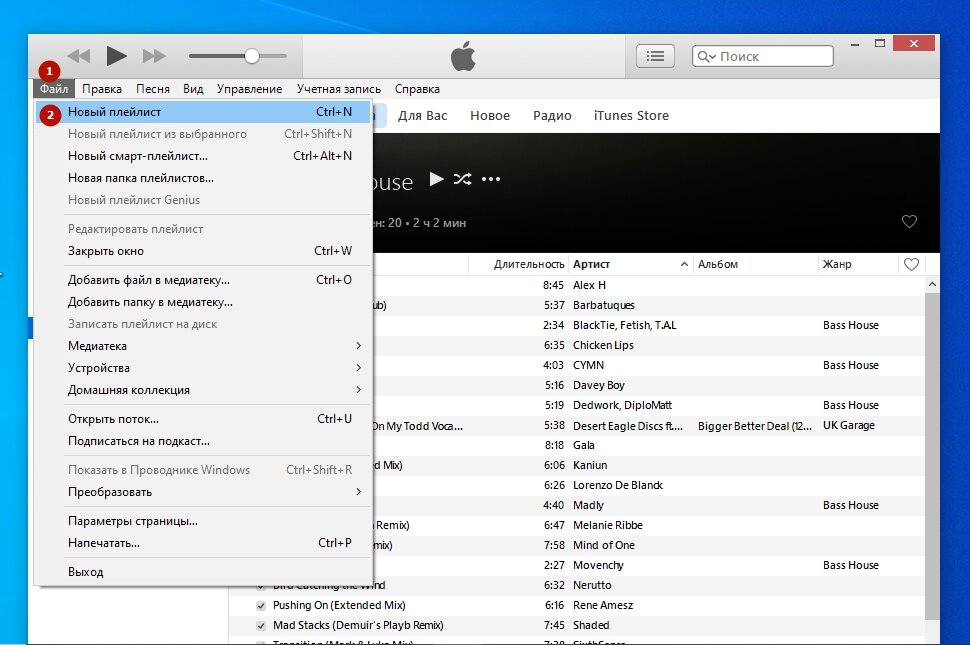Choose Открыть поток... menu entry
The height and width of the screenshot is (645, 970).
(204, 419)
